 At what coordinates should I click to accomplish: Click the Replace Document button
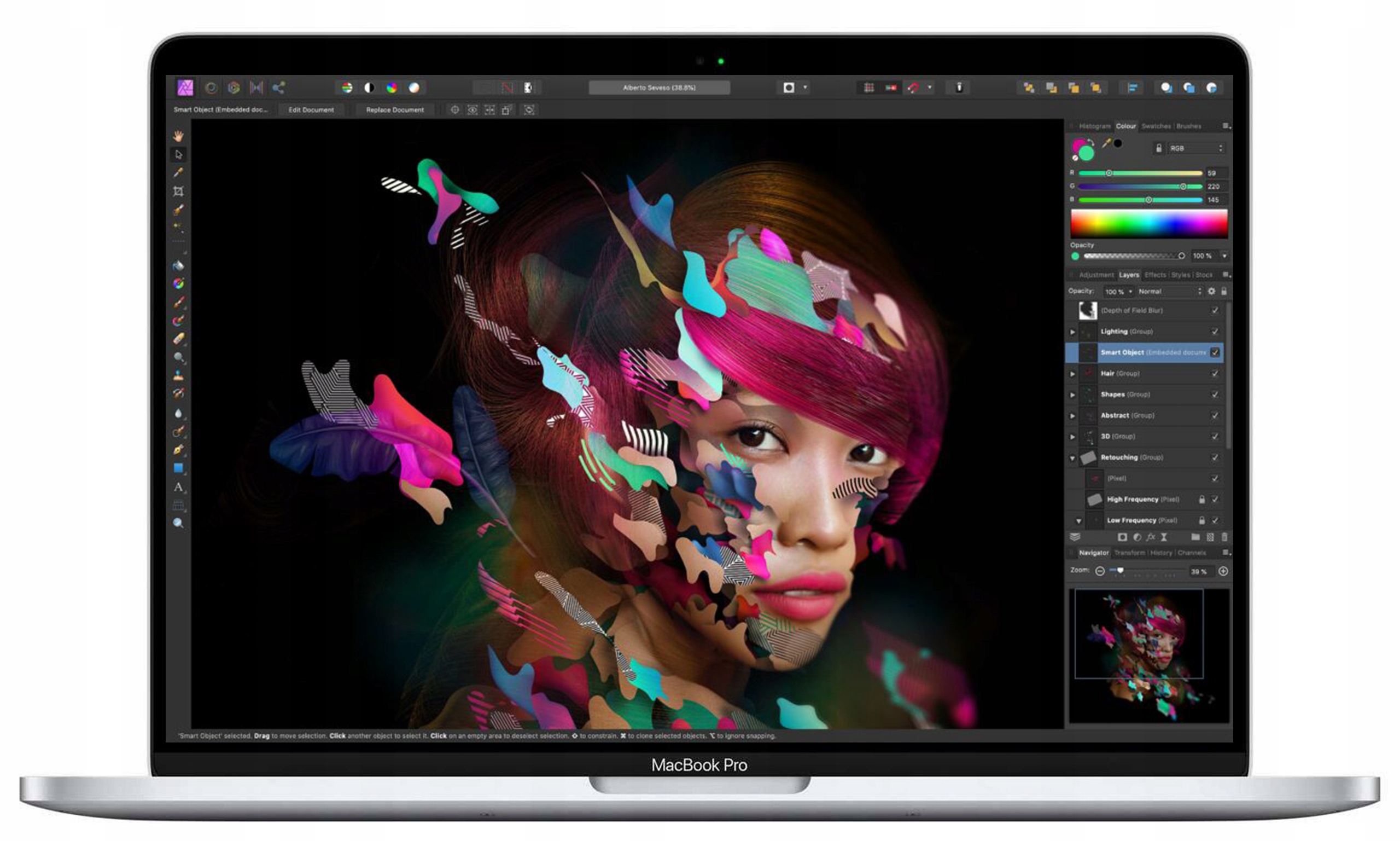395,110
